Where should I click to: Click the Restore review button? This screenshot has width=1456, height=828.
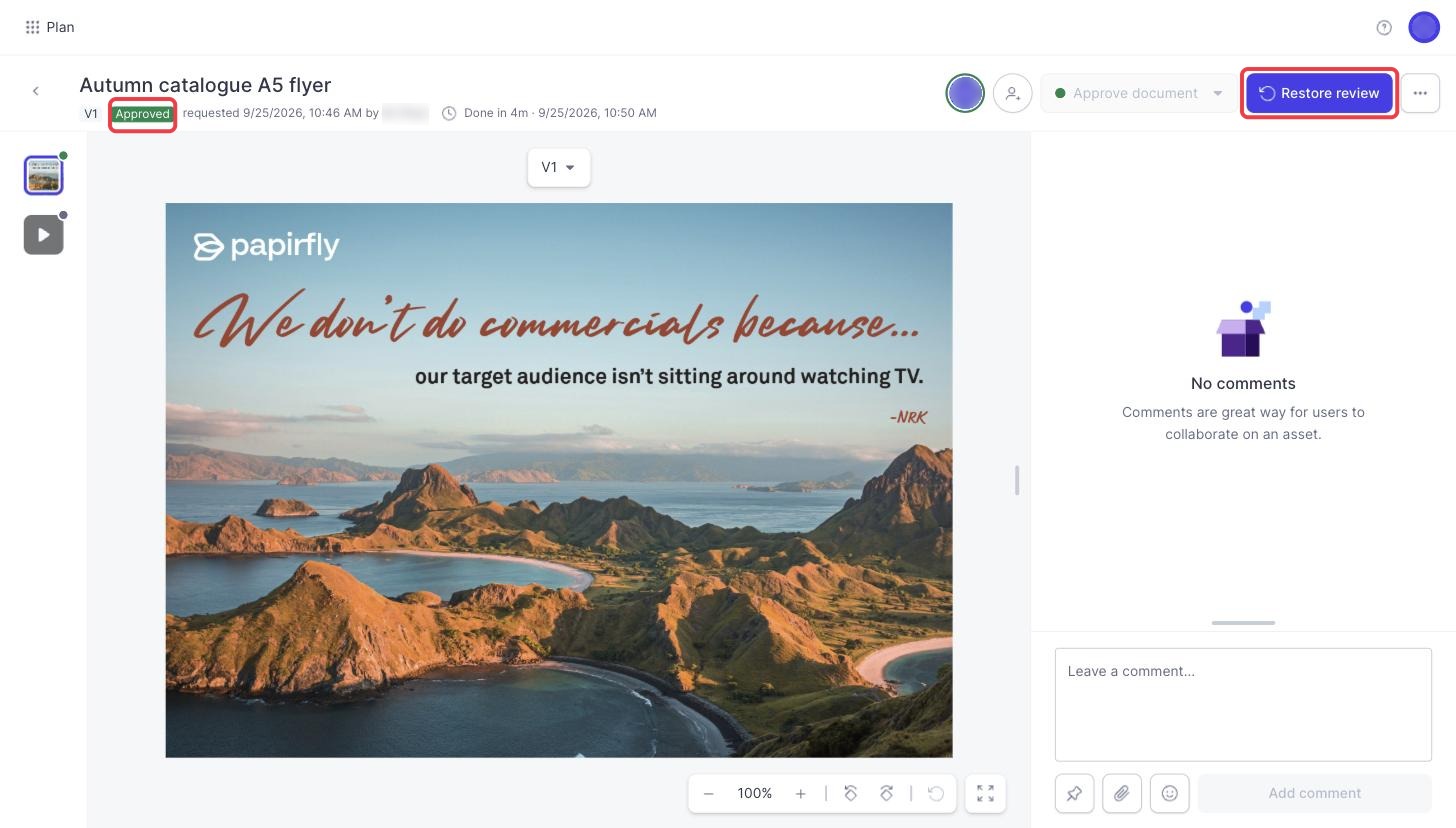click(x=1319, y=93)
